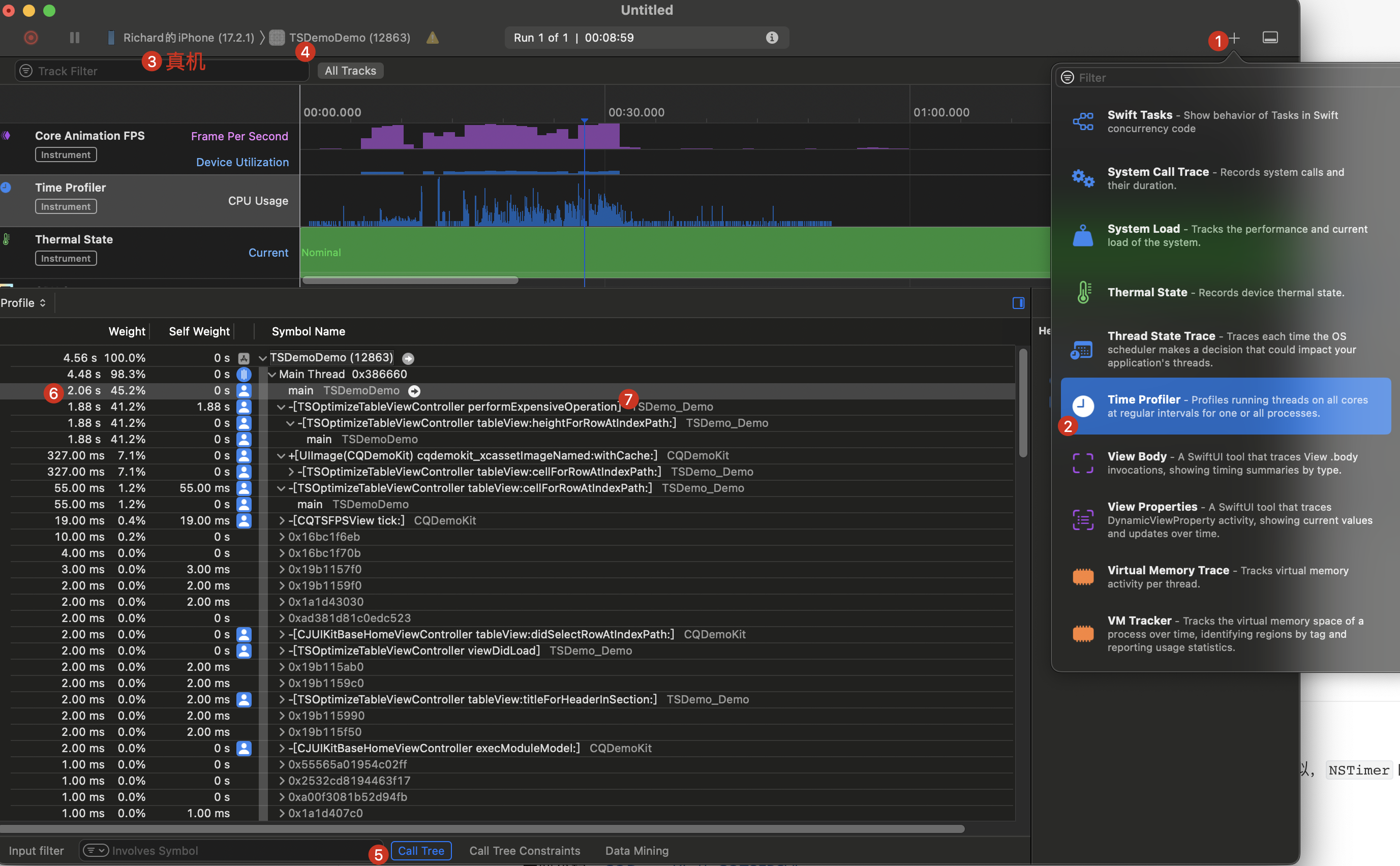Select the Swift Tasks library entry

coord(1225,121)
